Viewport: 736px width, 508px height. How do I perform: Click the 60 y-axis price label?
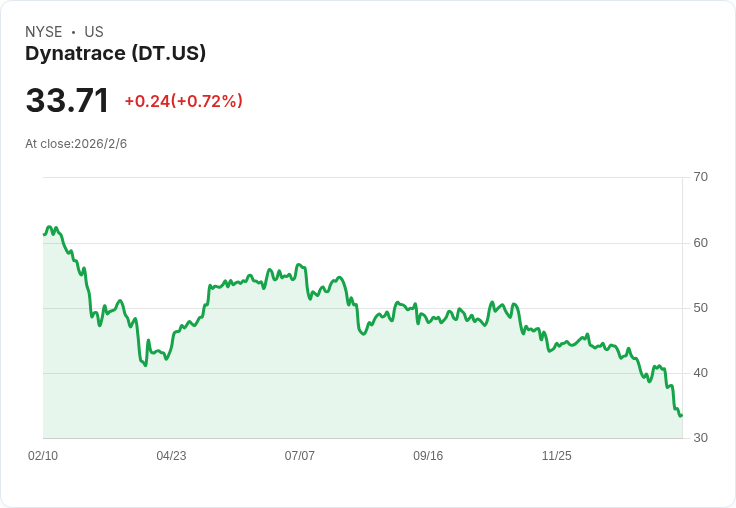click(x=700, y=243)
